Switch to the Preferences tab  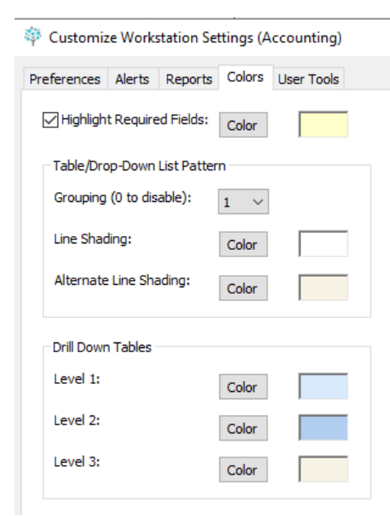click(65, 79)
